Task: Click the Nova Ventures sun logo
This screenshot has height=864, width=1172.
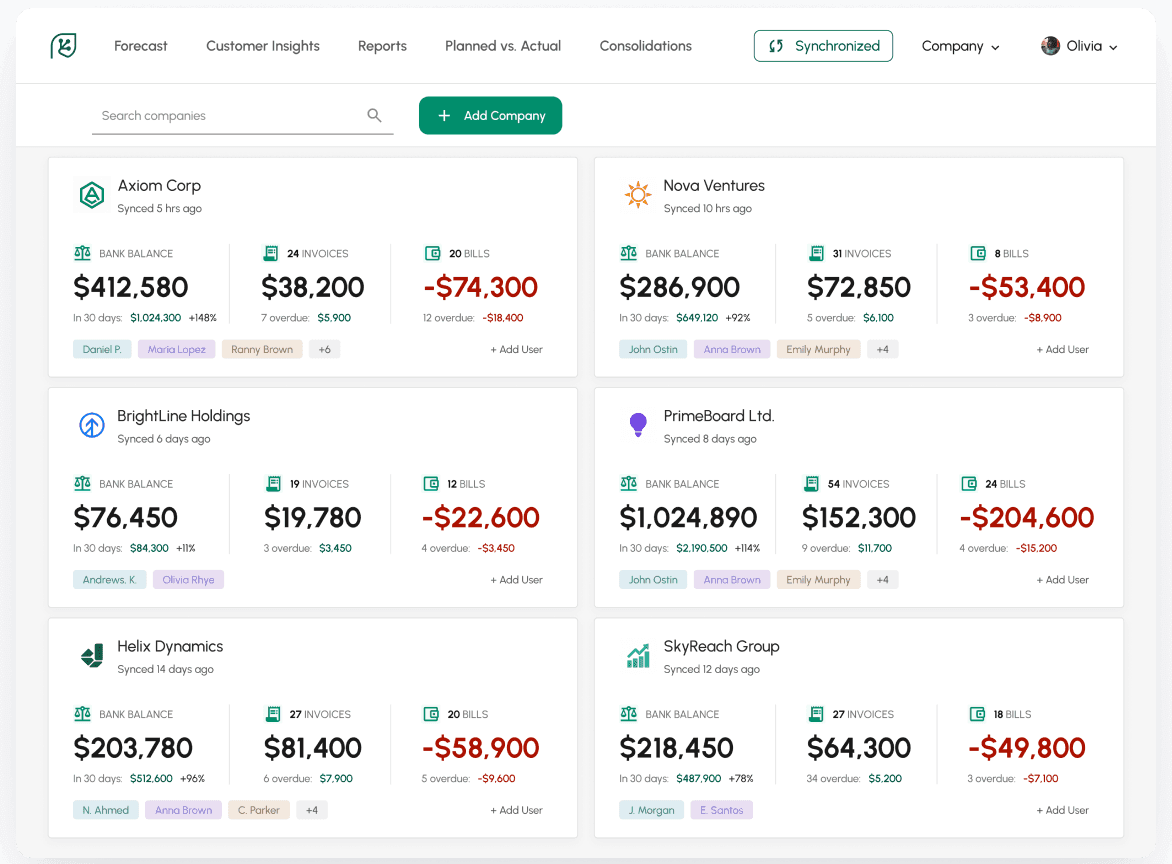Action: click(x=637, y=195)
